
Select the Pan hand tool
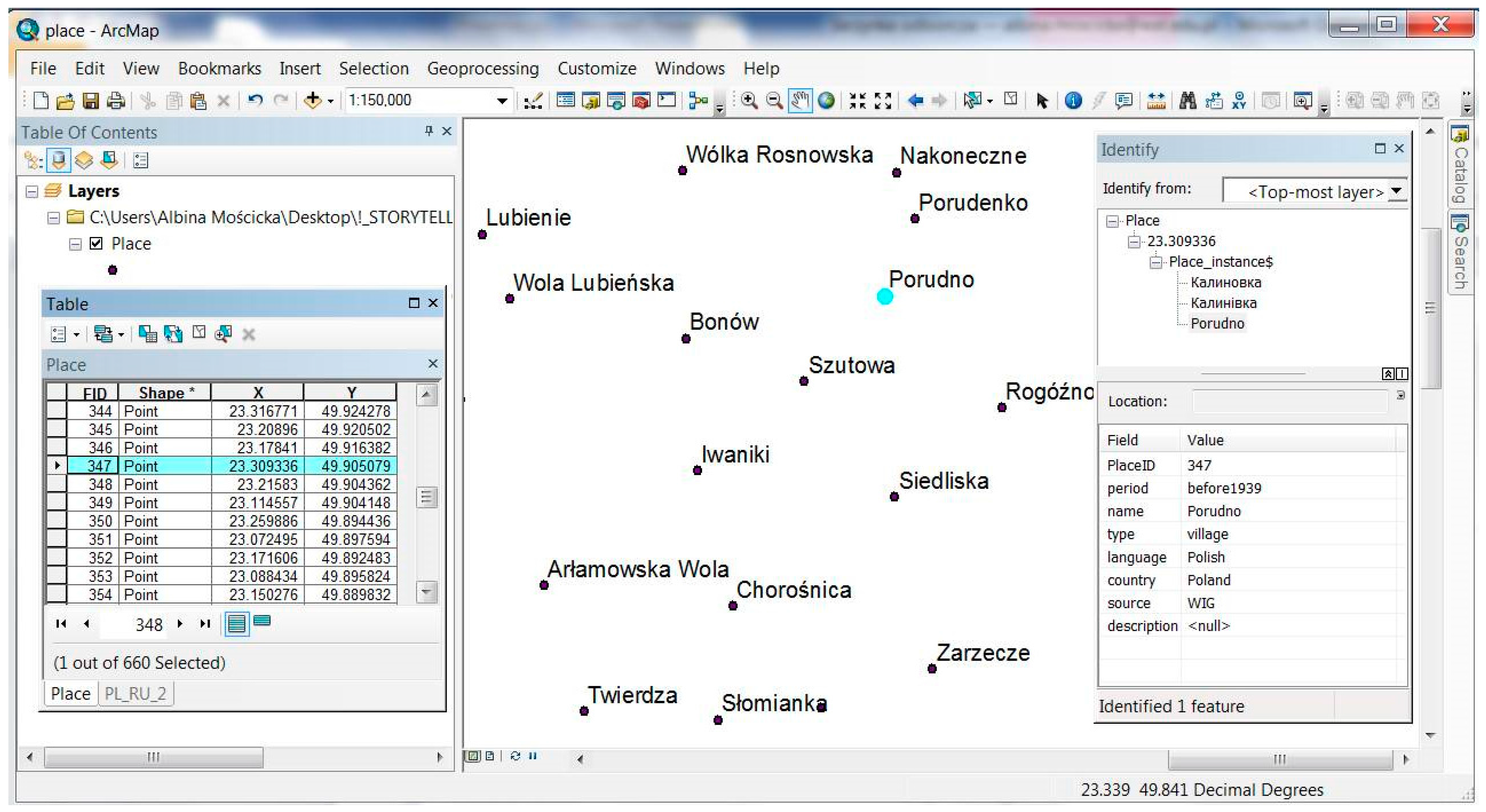pyautogui.click(x=800, y=101)
